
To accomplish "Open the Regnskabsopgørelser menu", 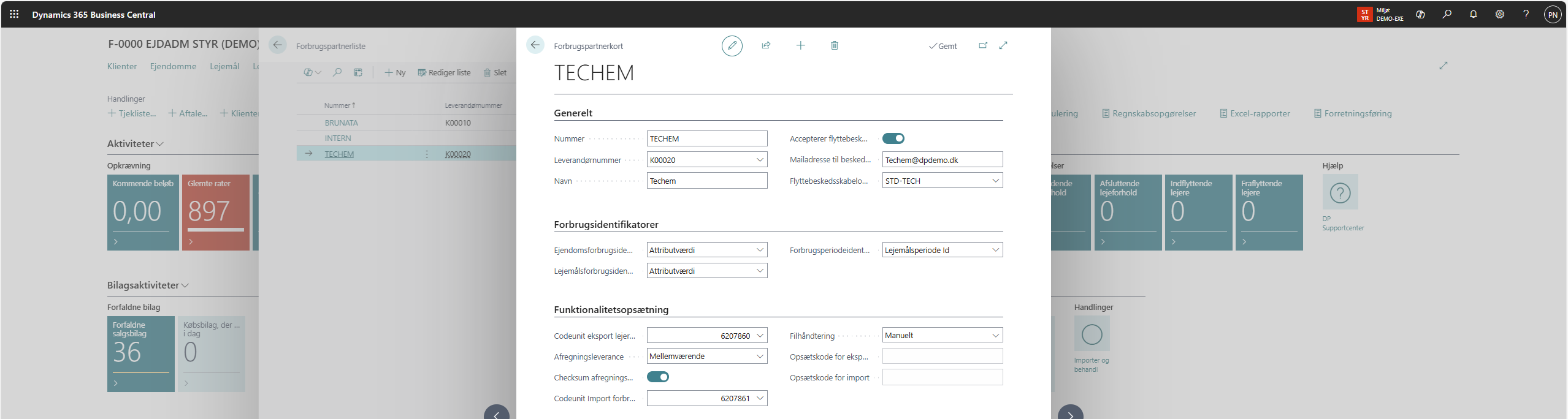I will [x=1149, y=113].
